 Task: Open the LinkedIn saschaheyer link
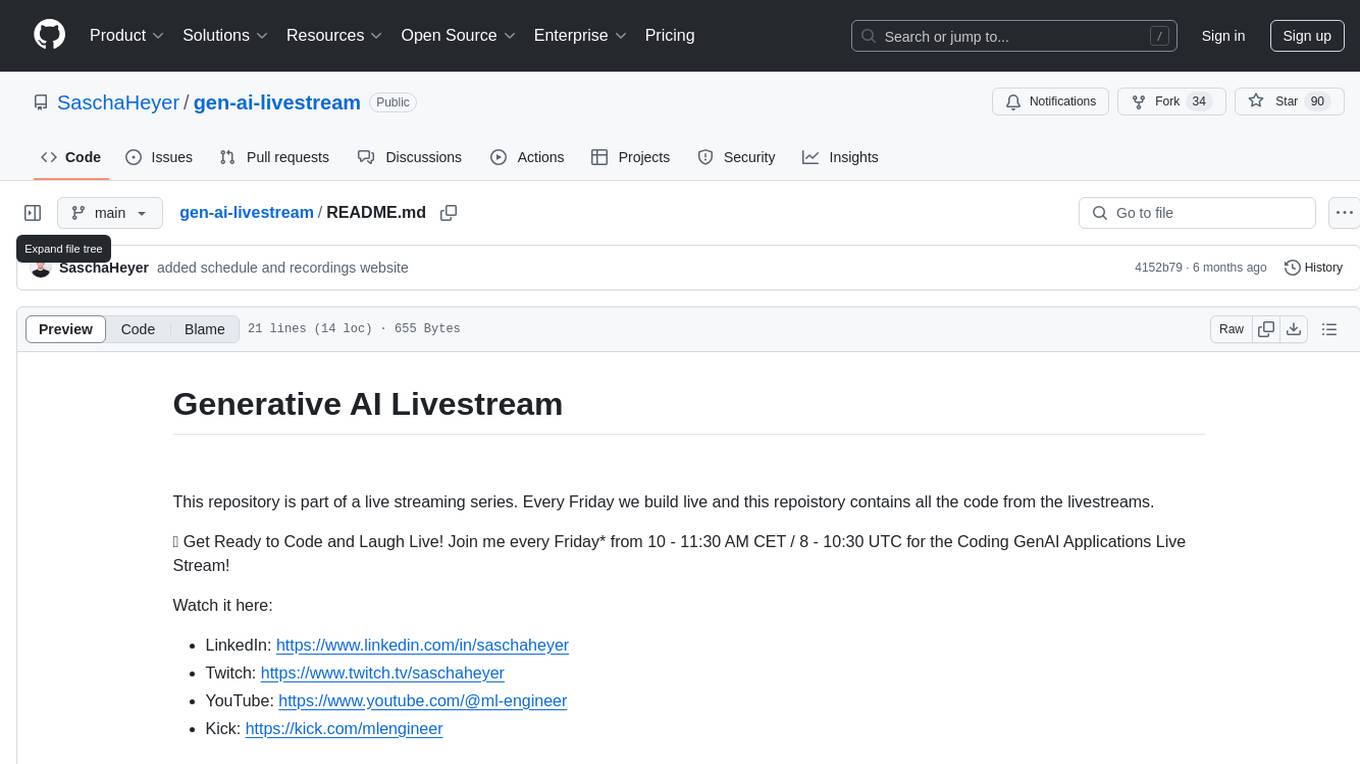coord(422,645)
